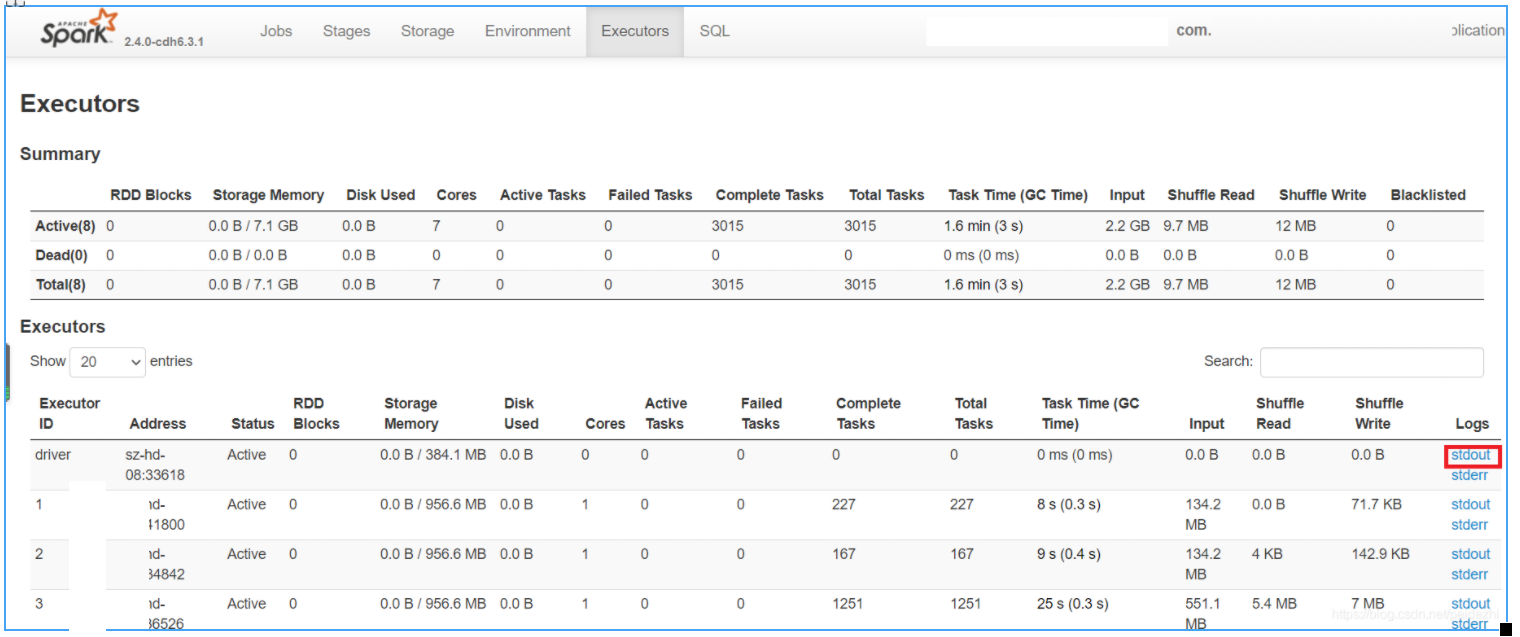Sort executors by Storage Memory column
This screenshot has width=1520, height=637.
[x=411, y=413]
